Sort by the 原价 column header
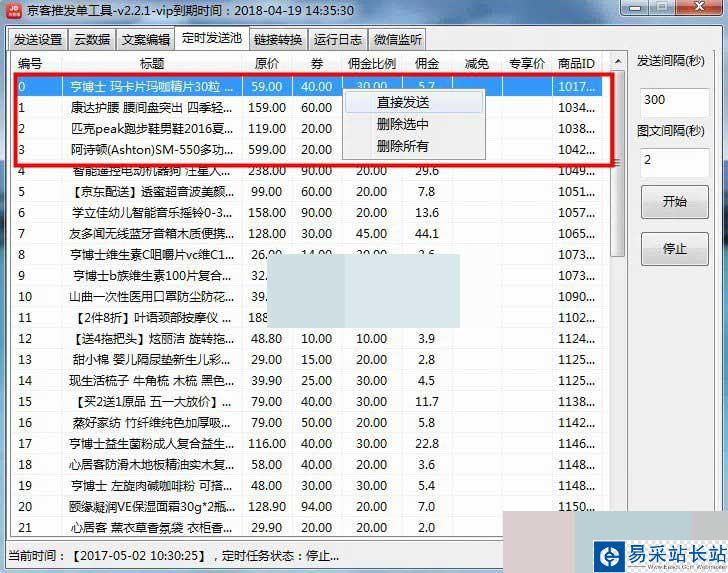This screenshot has height=573, width=728. click(x=267, y=64)
